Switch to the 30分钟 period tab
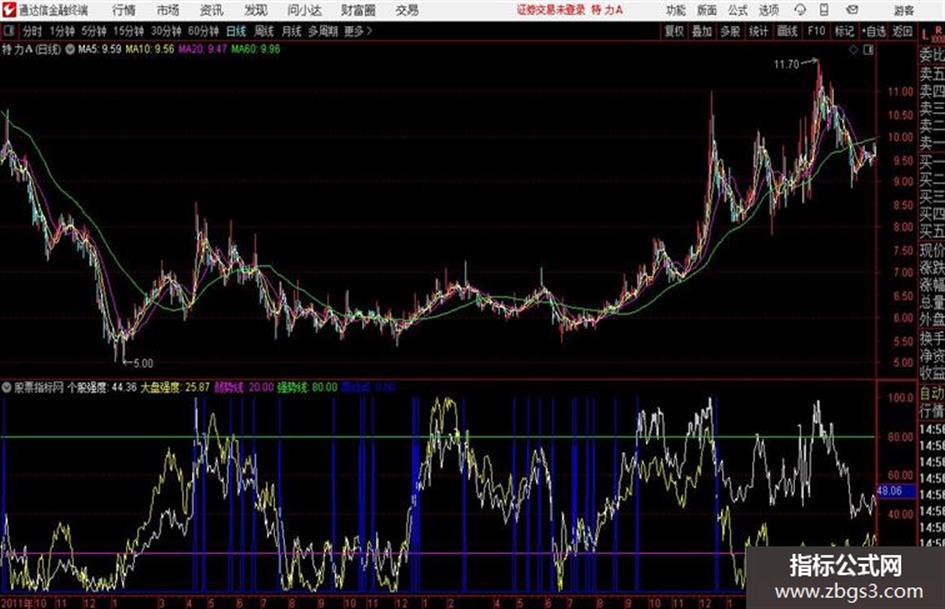Viewport: 945px width, 609px height. 166,31
